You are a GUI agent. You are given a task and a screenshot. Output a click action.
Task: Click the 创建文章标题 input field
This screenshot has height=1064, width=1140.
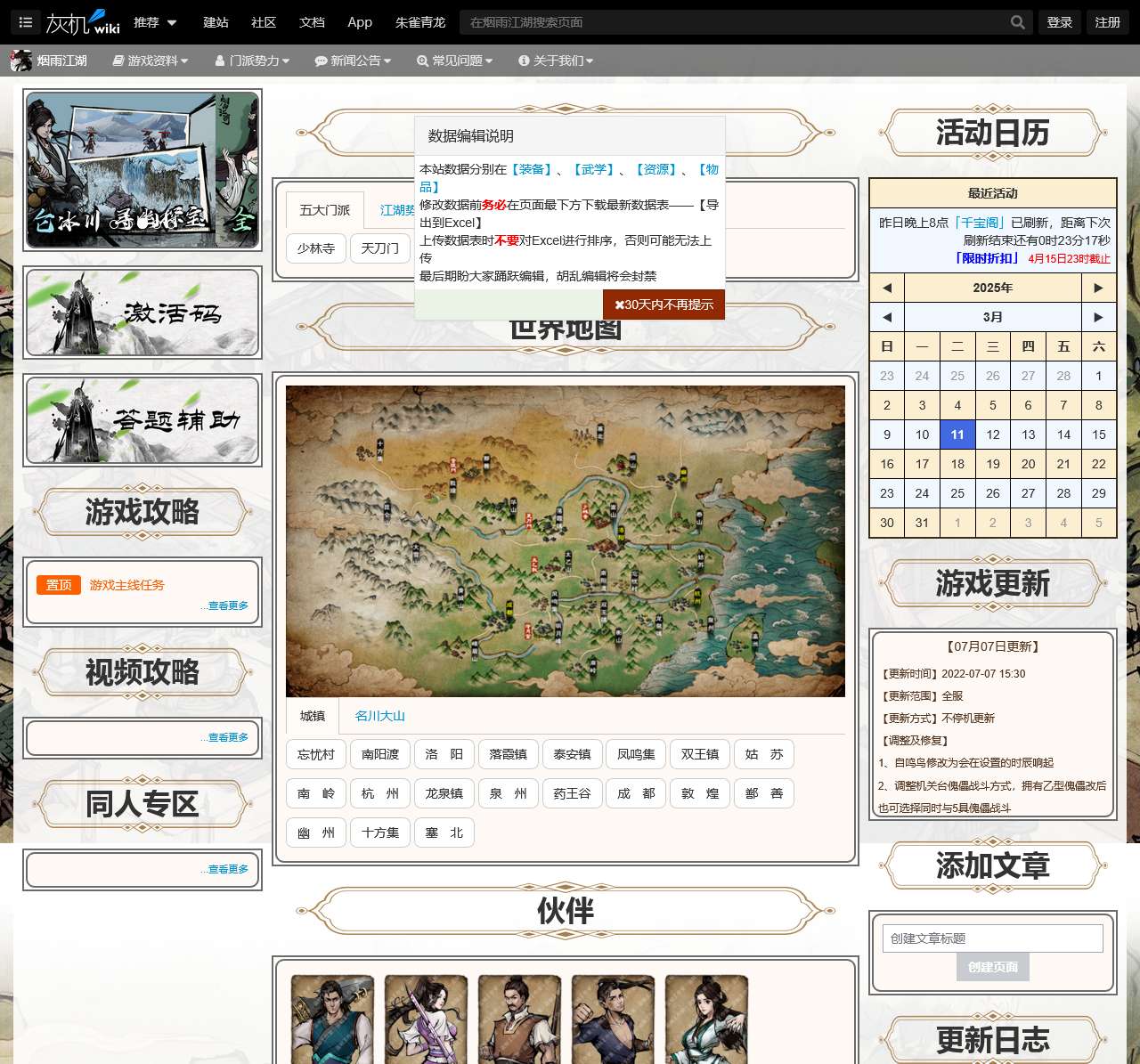click(992, 938)
